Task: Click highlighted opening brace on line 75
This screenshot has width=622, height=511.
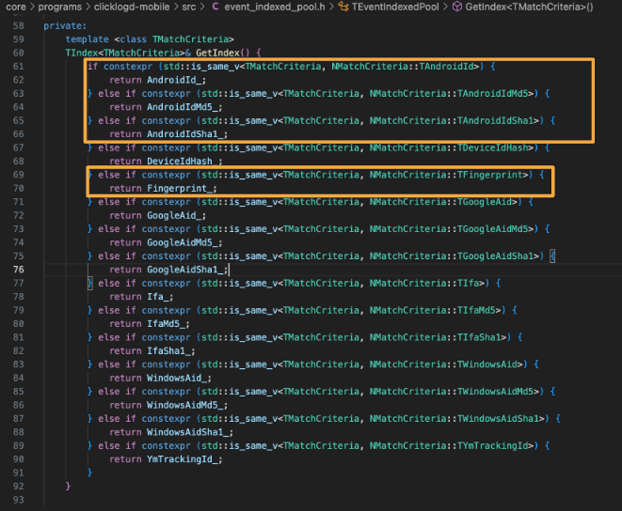Action: point(552,256)
